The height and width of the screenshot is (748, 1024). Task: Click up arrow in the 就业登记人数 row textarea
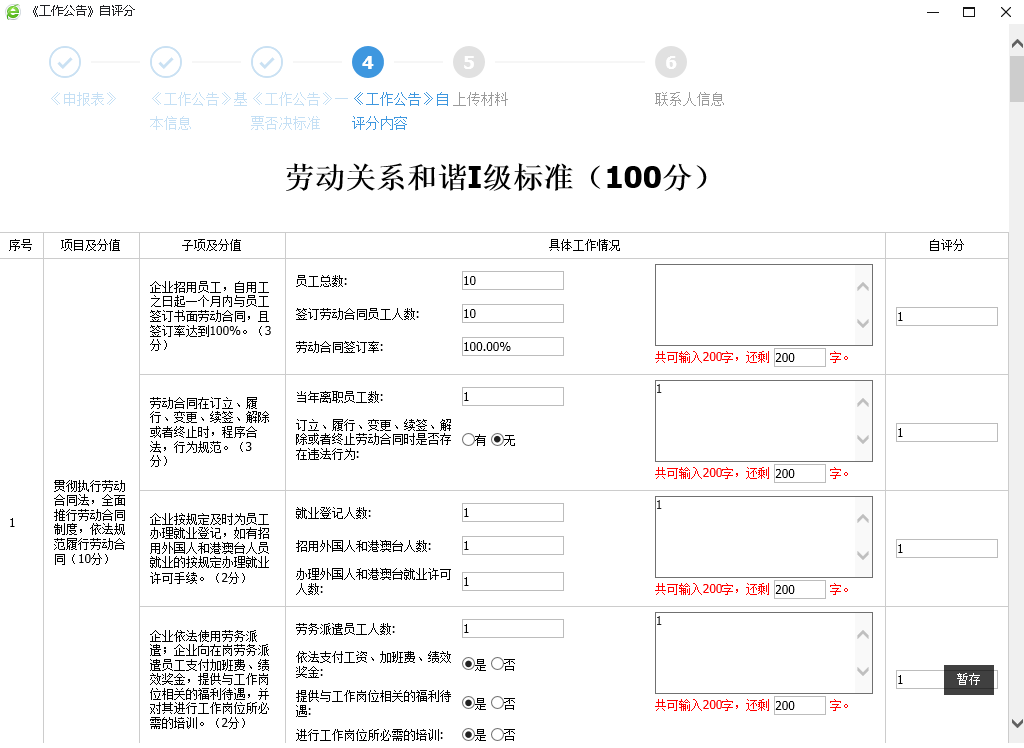(863, 518)
